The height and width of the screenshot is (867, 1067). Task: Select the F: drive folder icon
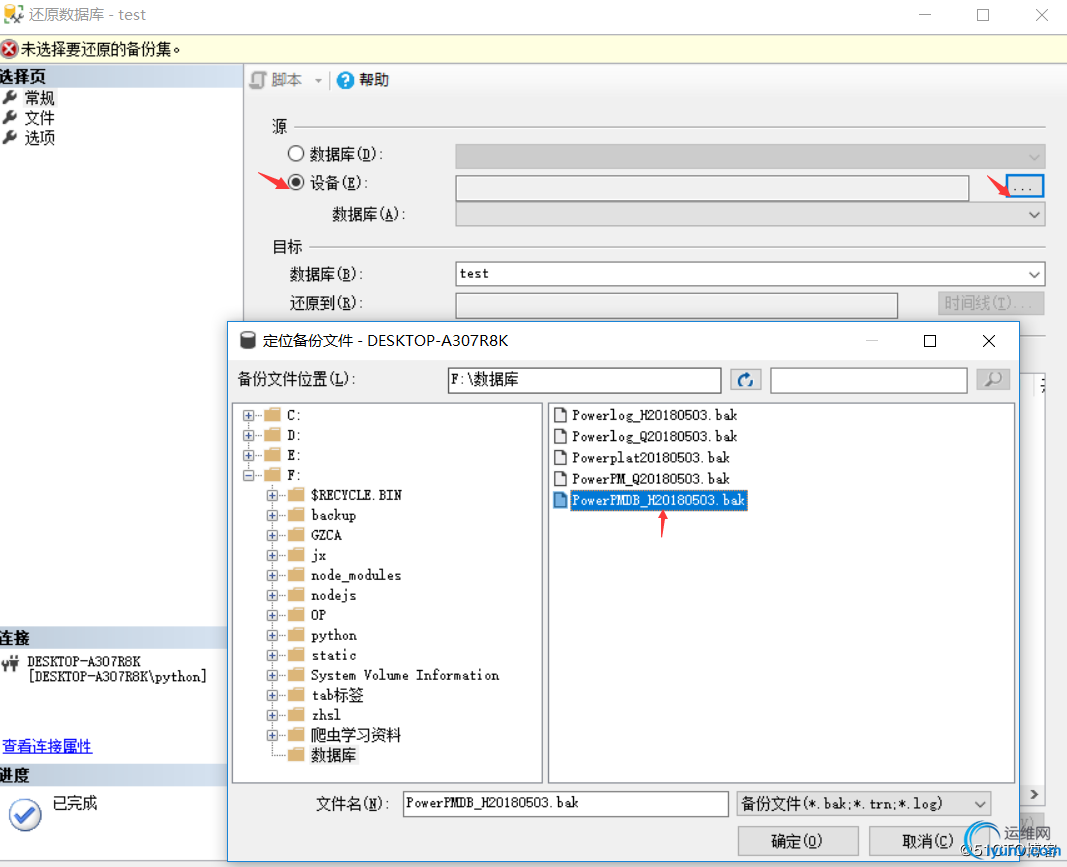pos(272,474)
